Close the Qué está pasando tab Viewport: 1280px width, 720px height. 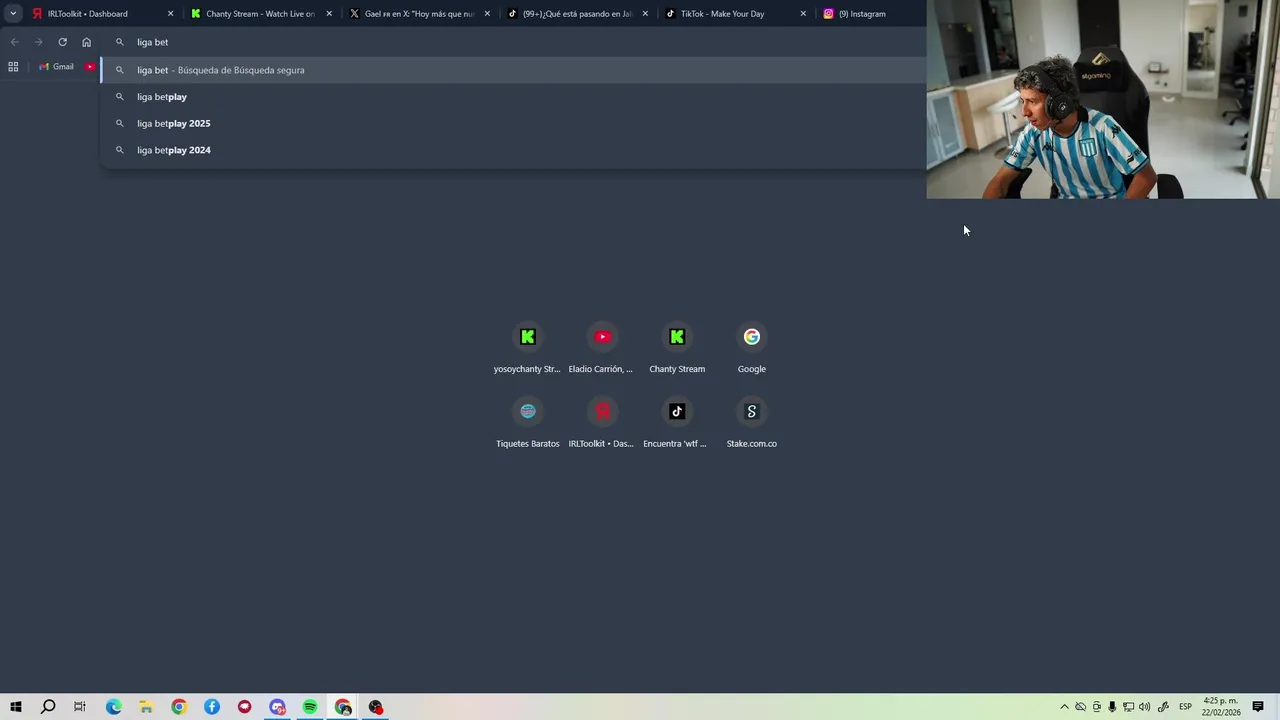click(x=645, y=14)
